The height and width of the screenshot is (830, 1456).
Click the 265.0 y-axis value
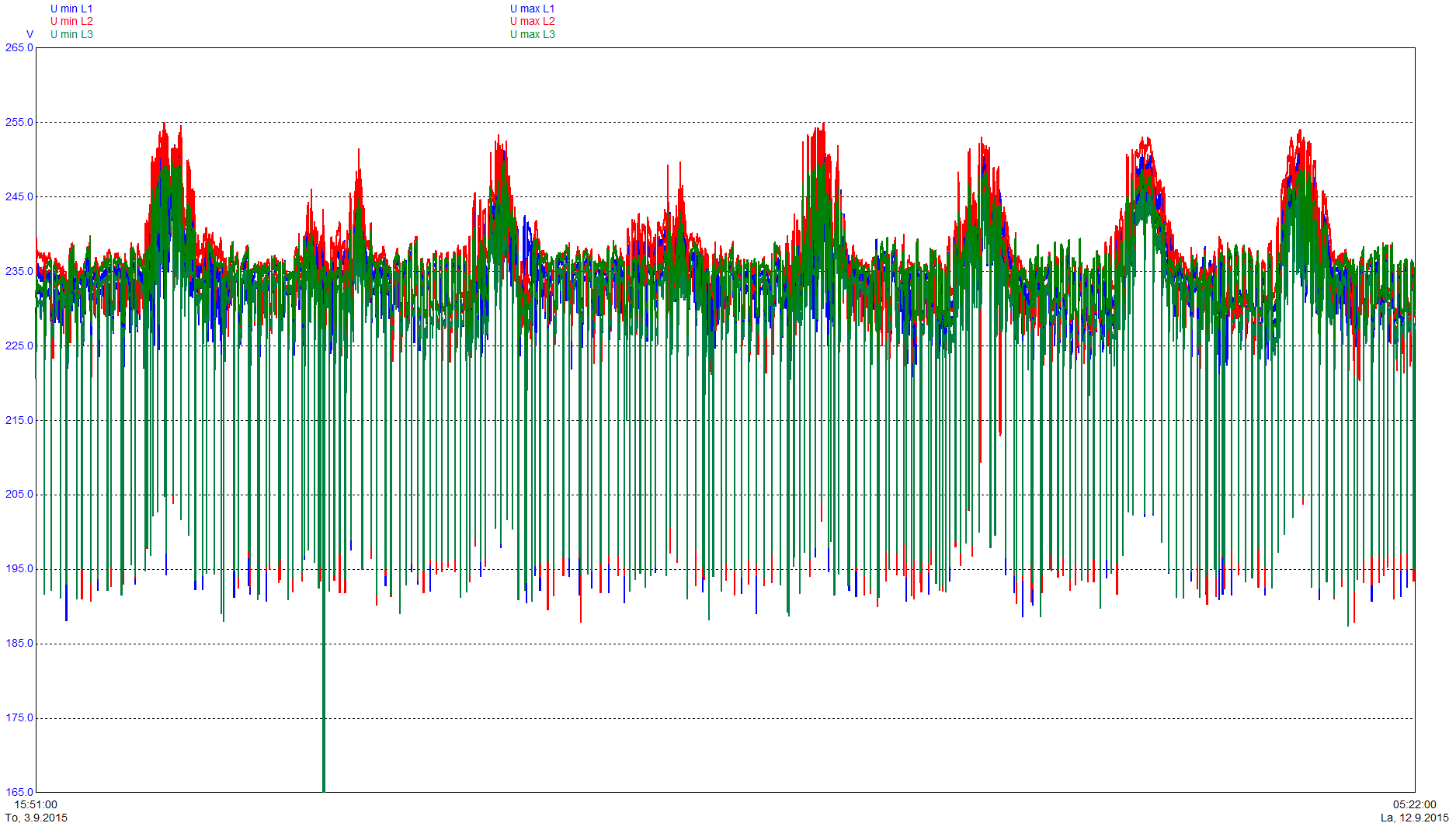(19, 47)
